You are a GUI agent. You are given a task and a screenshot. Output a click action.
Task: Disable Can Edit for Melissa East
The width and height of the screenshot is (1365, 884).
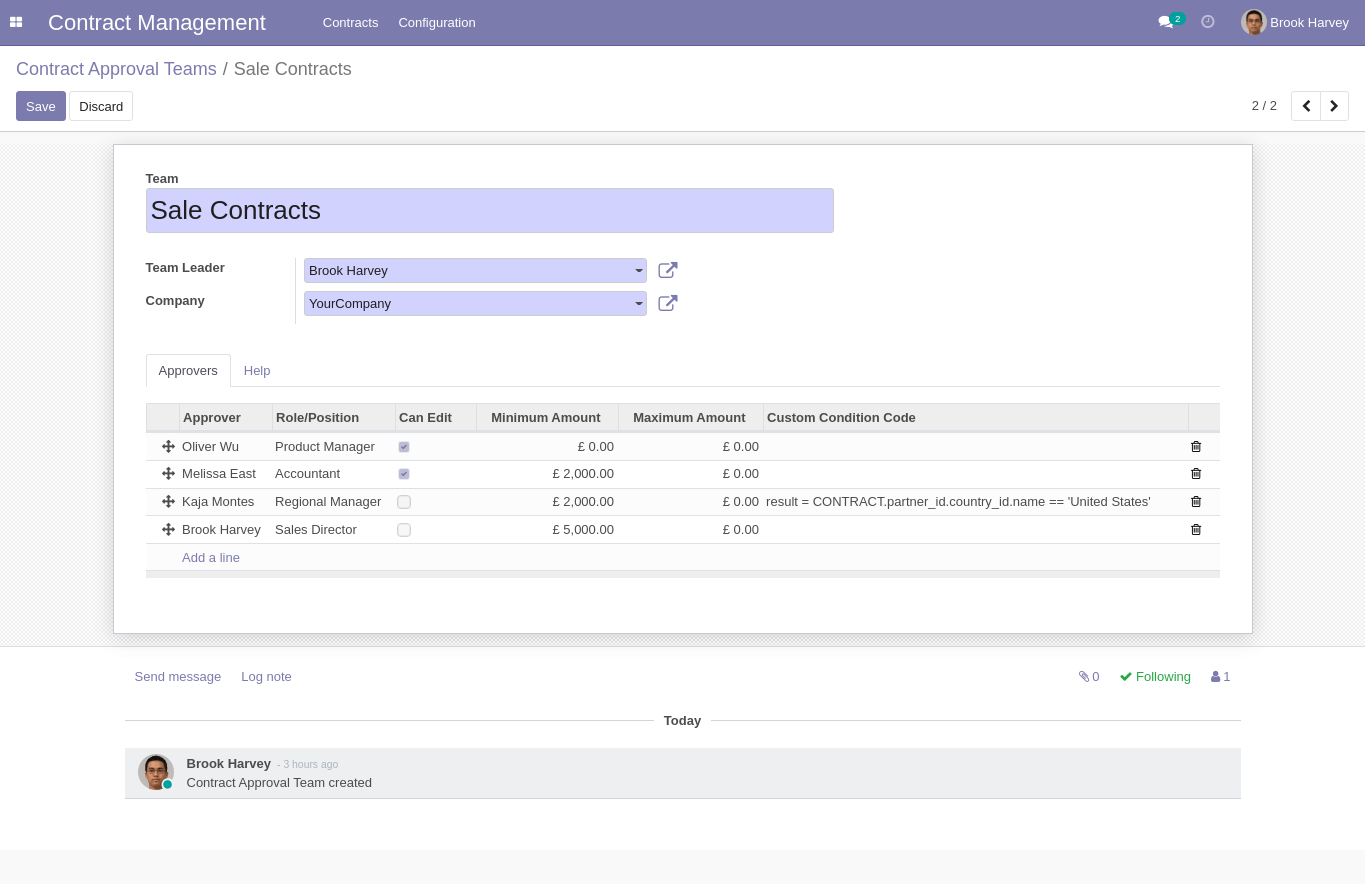pyautogui.click(x=403, y=473)
